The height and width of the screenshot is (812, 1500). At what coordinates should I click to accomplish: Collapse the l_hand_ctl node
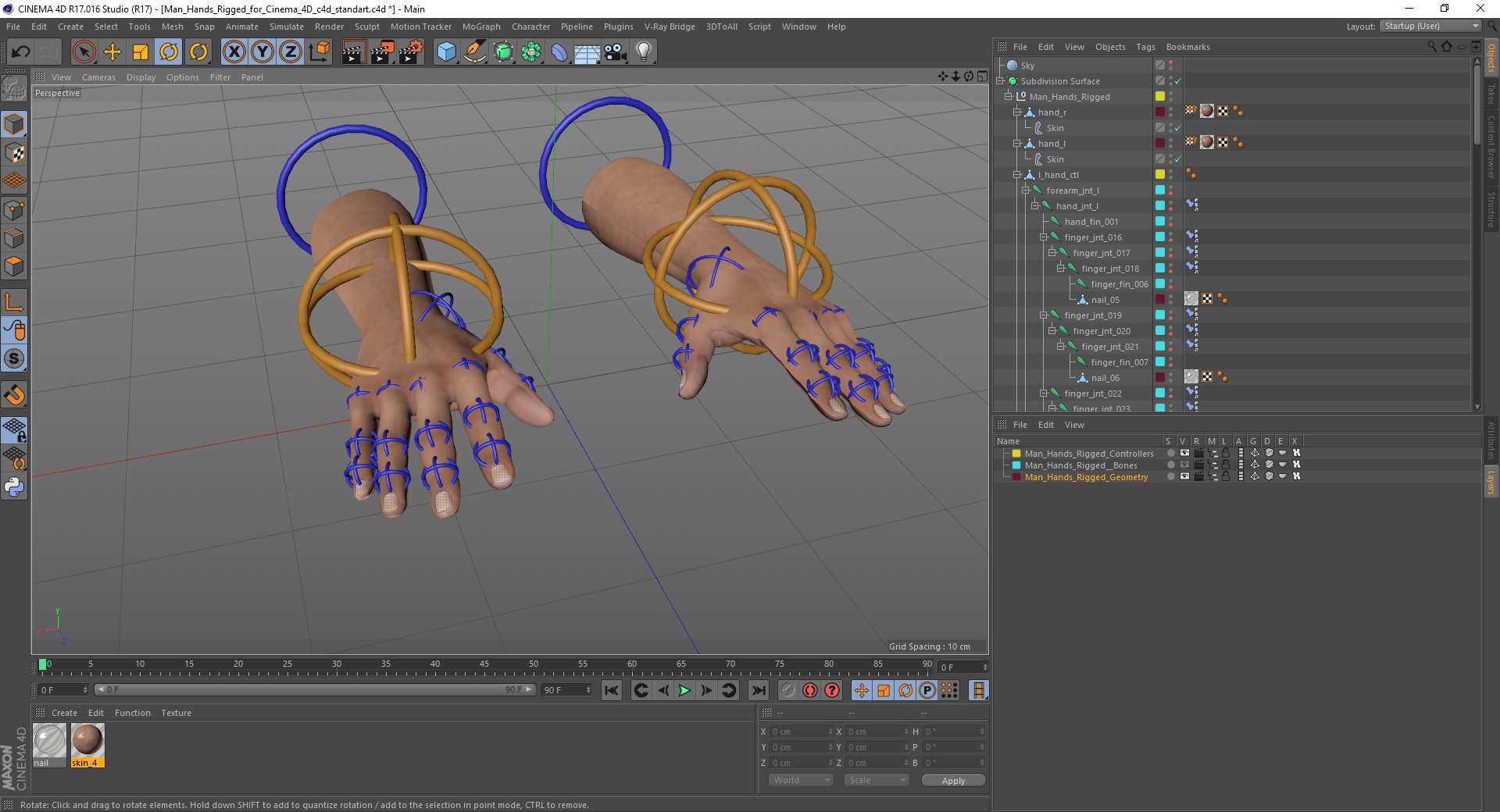pyautogui.click(x=1017, y=174)
